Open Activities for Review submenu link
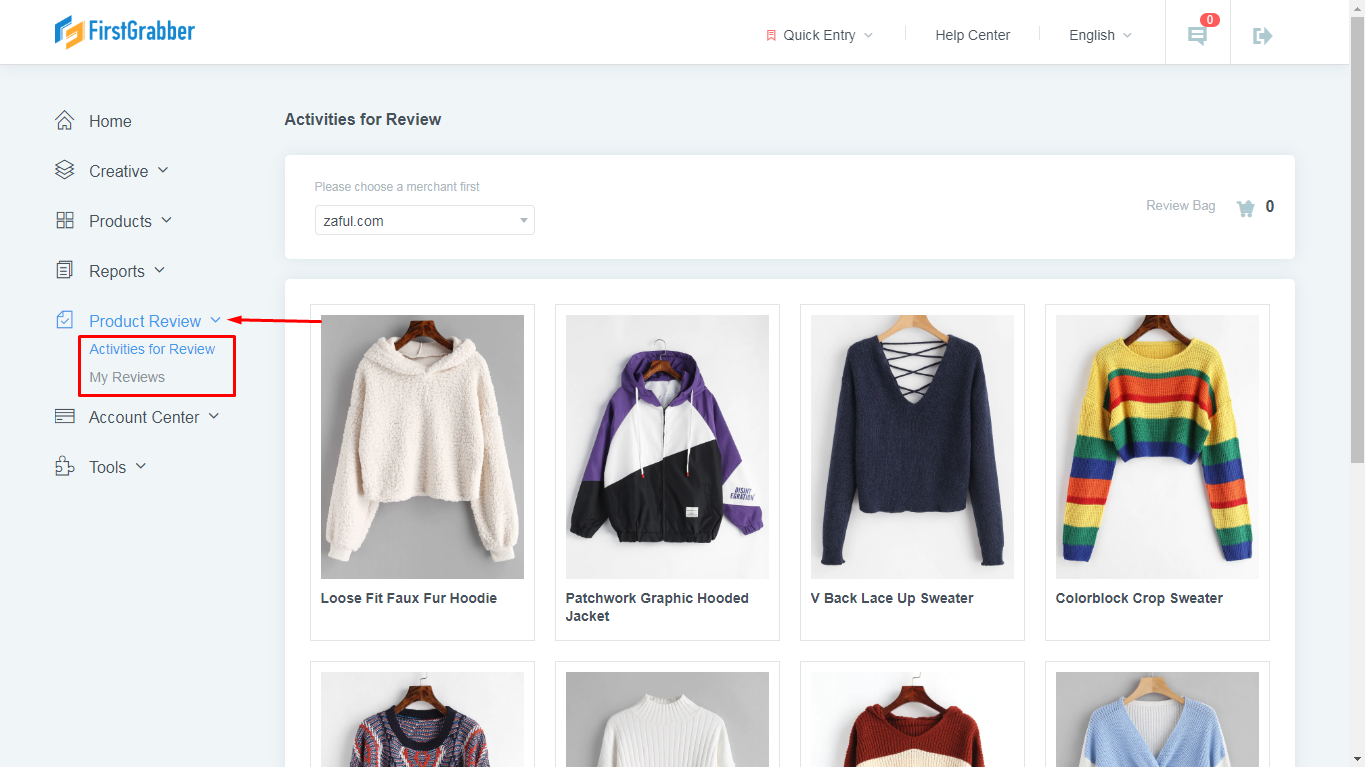This screenshot has height=767, width=1365. (152, 349)
